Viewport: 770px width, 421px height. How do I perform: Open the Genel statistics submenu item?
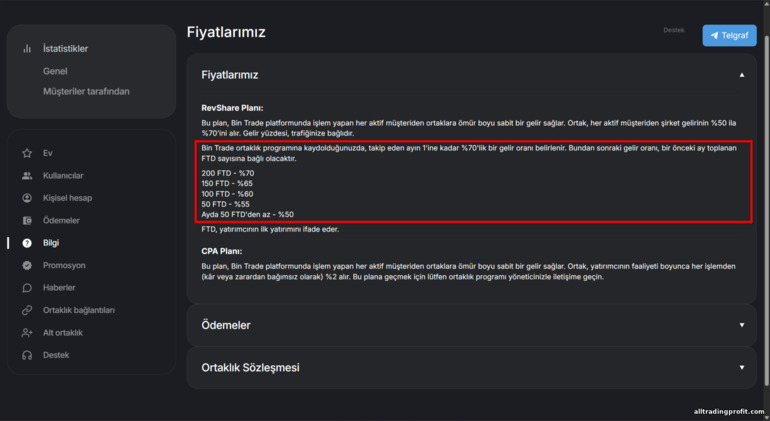pyautogui.click(x=55, y=71)
